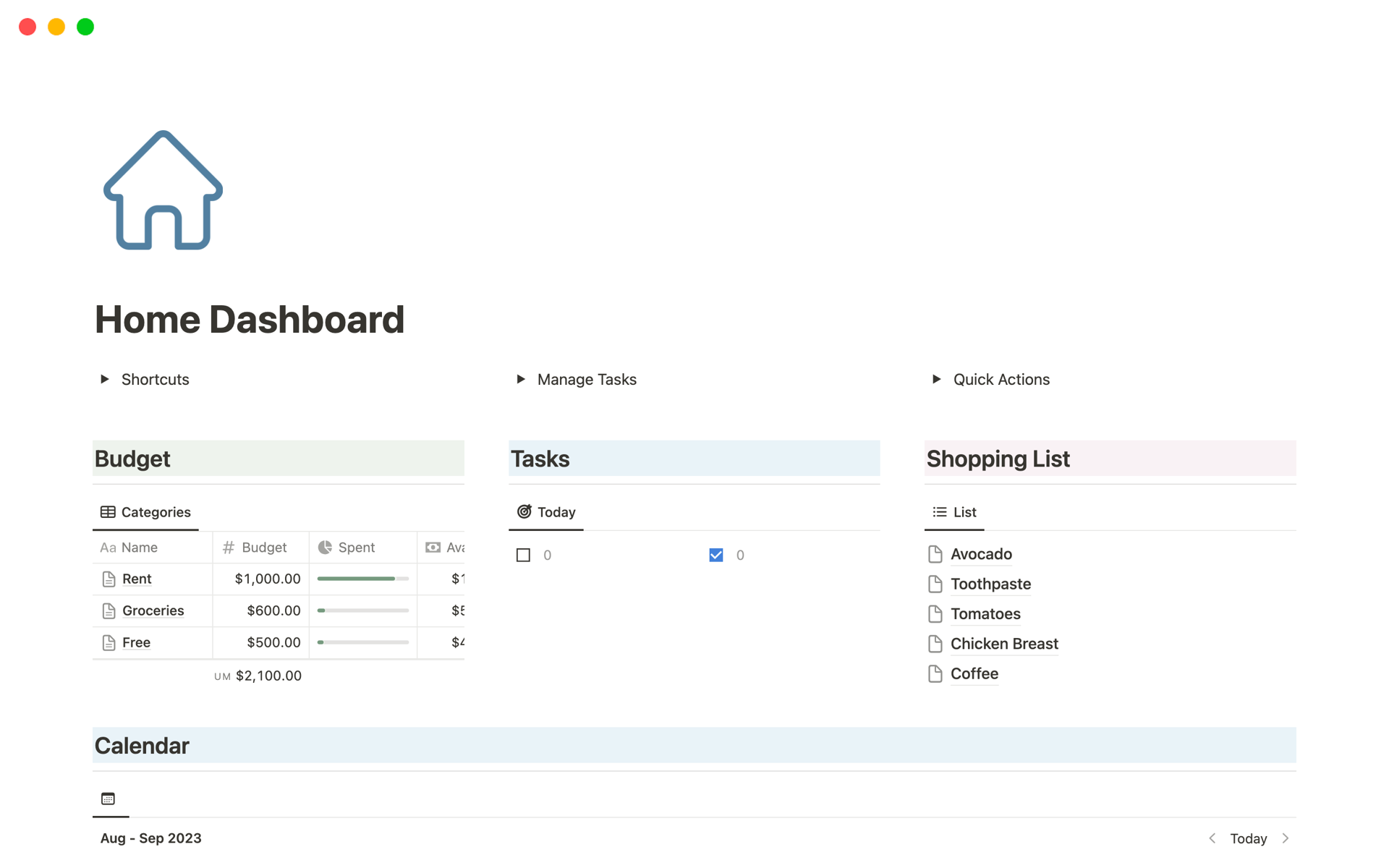Screen dimensions: 1389x868
Task: Click the Today button in Calendar navigation
Action: pyautogui.click(x=1249, y=838)
